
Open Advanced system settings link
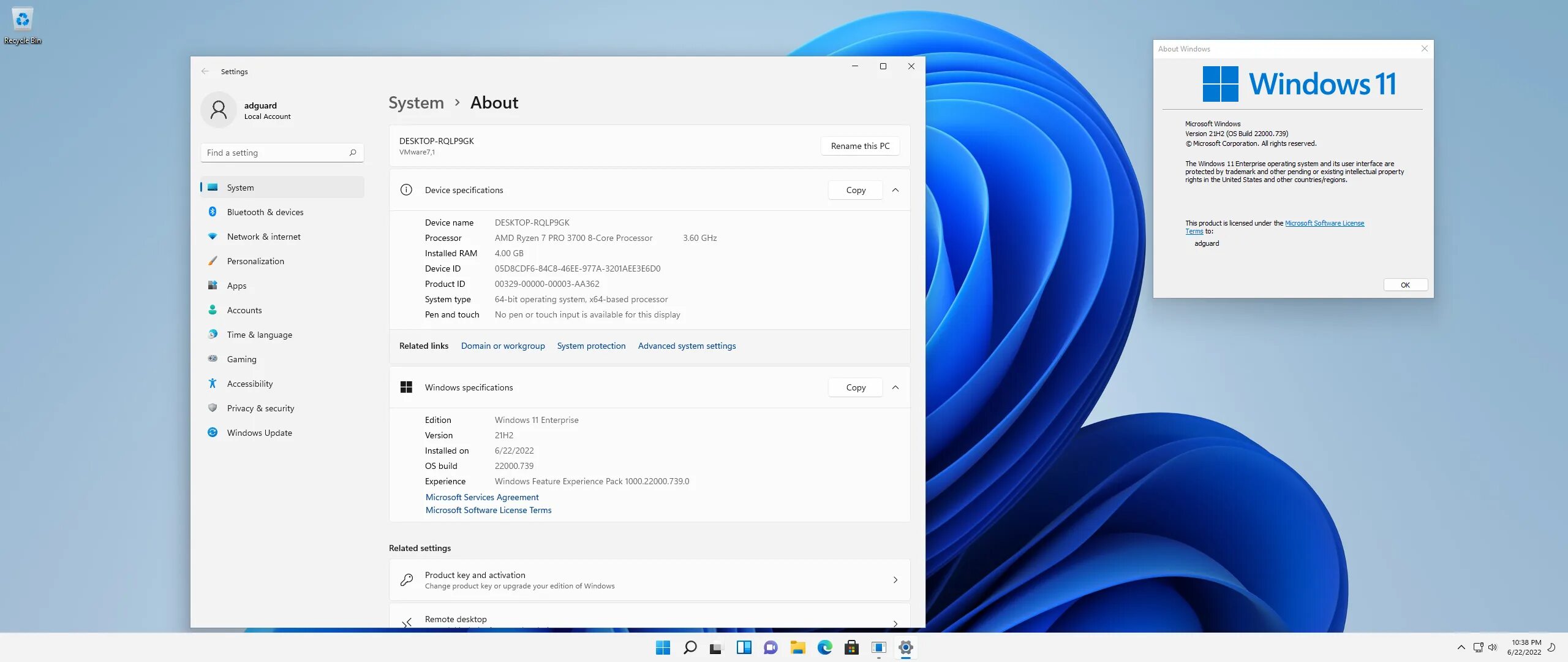click(687, 346)
